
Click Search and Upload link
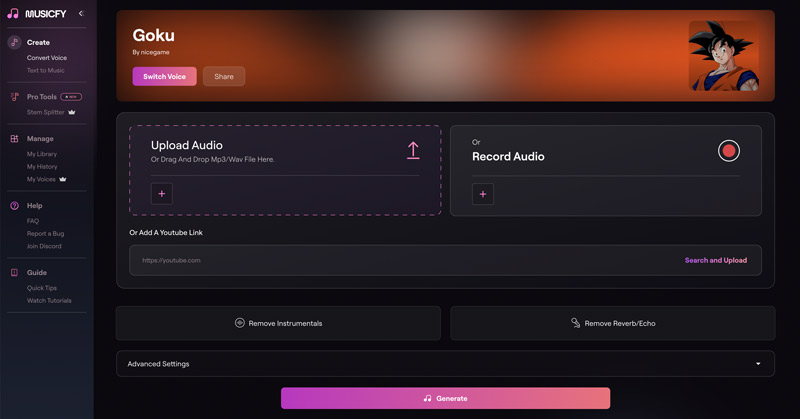click(x=716, y=260)
